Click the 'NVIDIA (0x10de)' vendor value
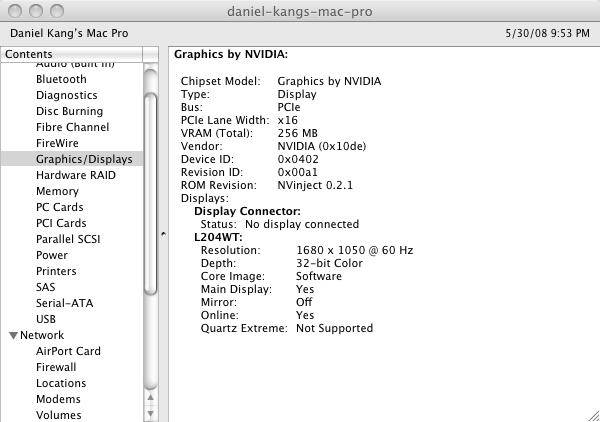 tap(322, 146)
